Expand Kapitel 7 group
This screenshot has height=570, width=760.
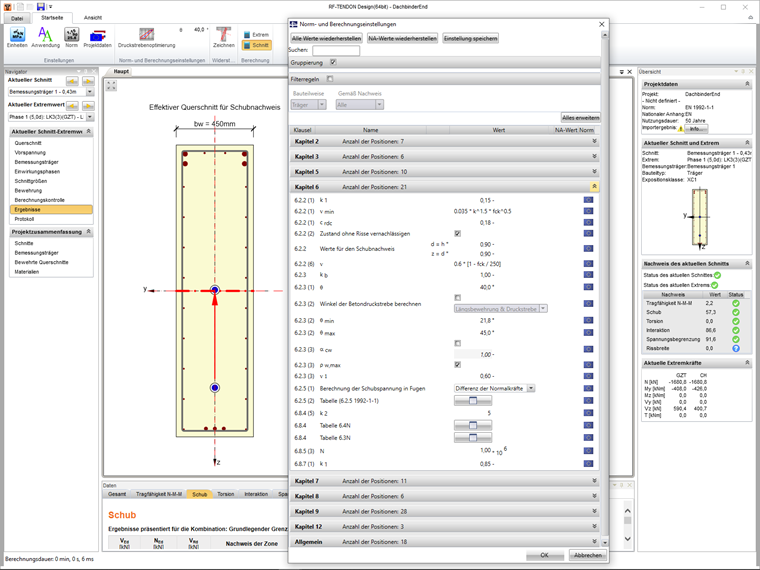(x=594, y=480)
